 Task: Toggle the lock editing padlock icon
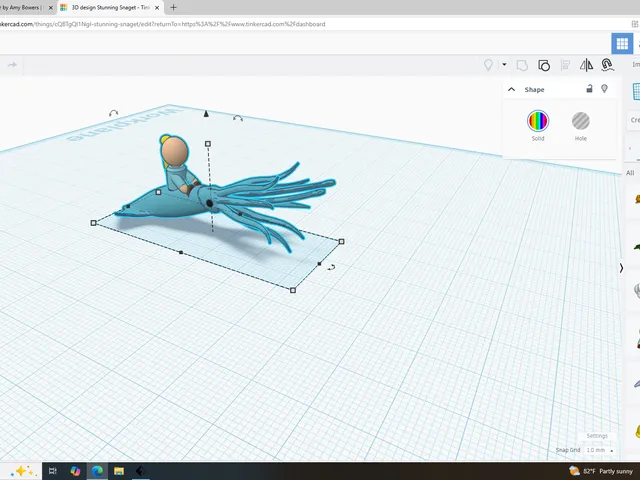(589, 88)
